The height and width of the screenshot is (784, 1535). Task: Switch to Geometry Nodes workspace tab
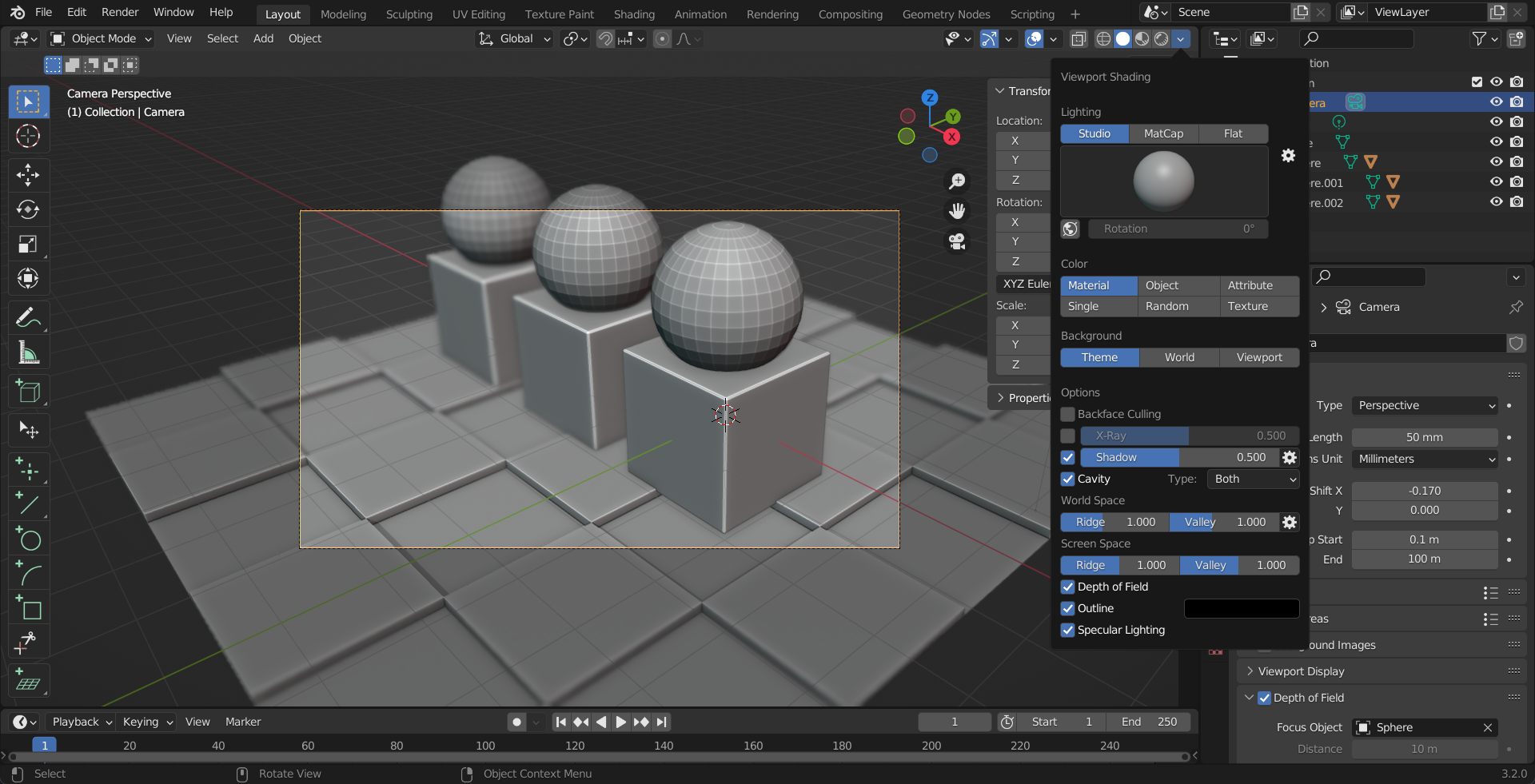click(x=946, y=14)
